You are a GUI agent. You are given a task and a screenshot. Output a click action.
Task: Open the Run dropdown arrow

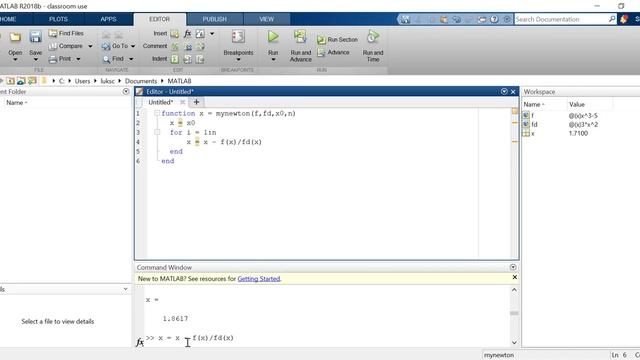click(x=273, y=60)
